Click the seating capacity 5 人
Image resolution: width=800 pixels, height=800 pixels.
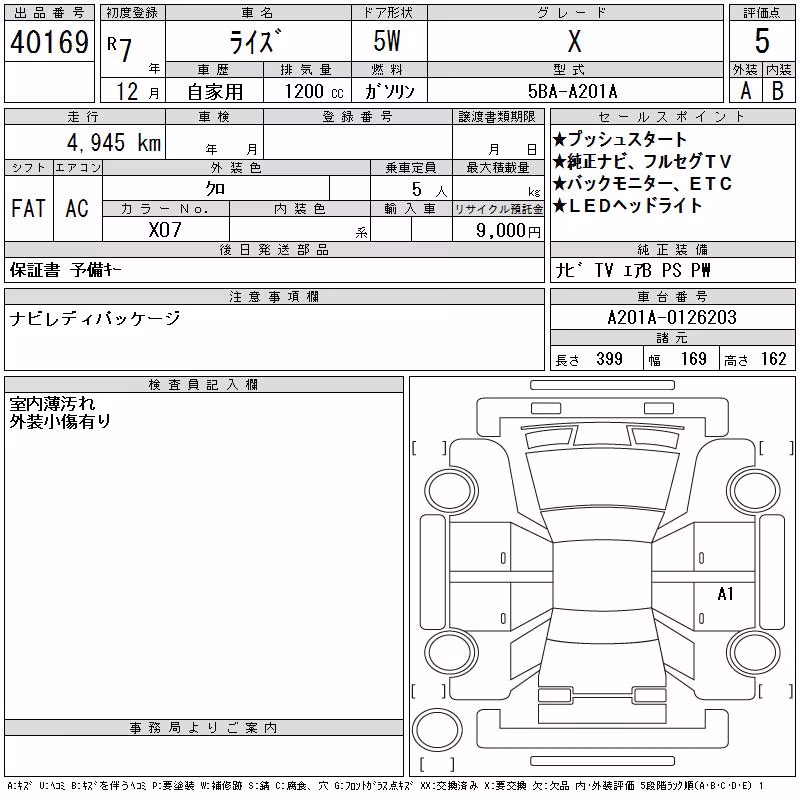[429, 190]
